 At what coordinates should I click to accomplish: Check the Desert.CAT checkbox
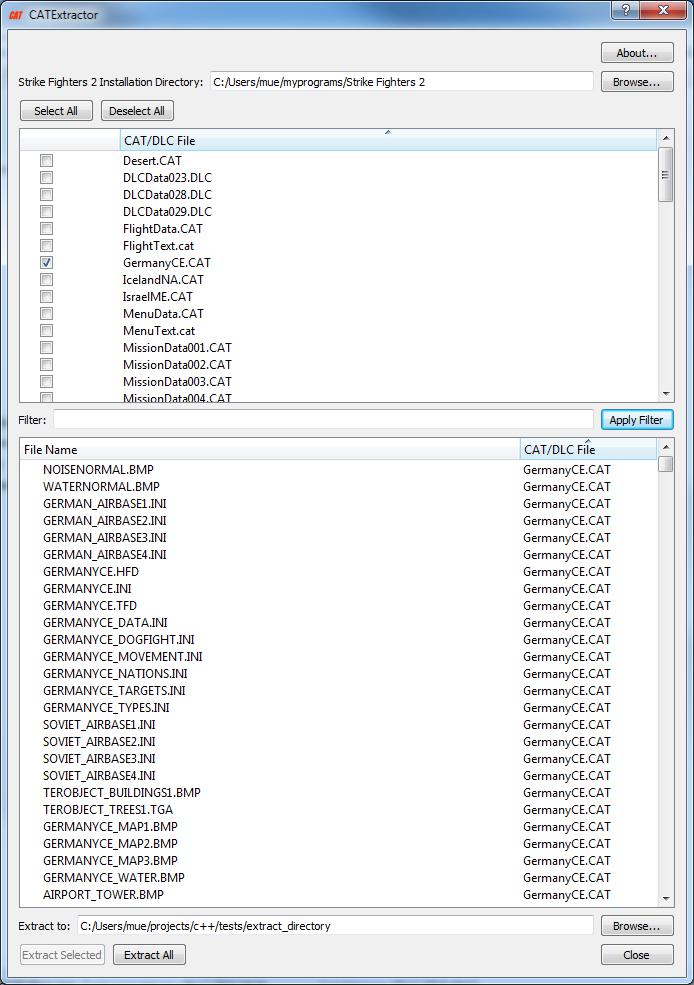click(46, 161)
